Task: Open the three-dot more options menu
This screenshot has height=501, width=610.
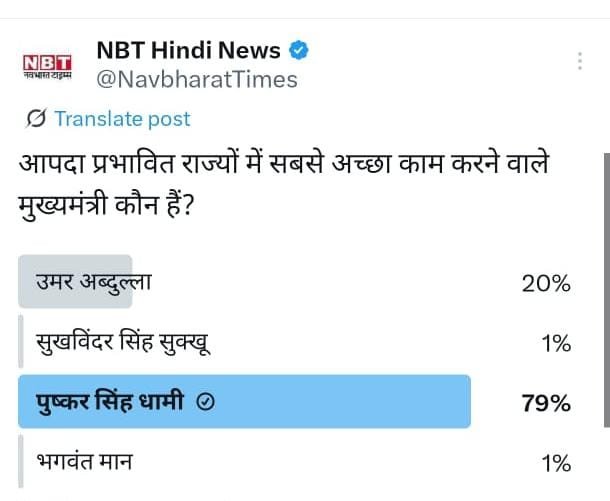Action: 580,61
